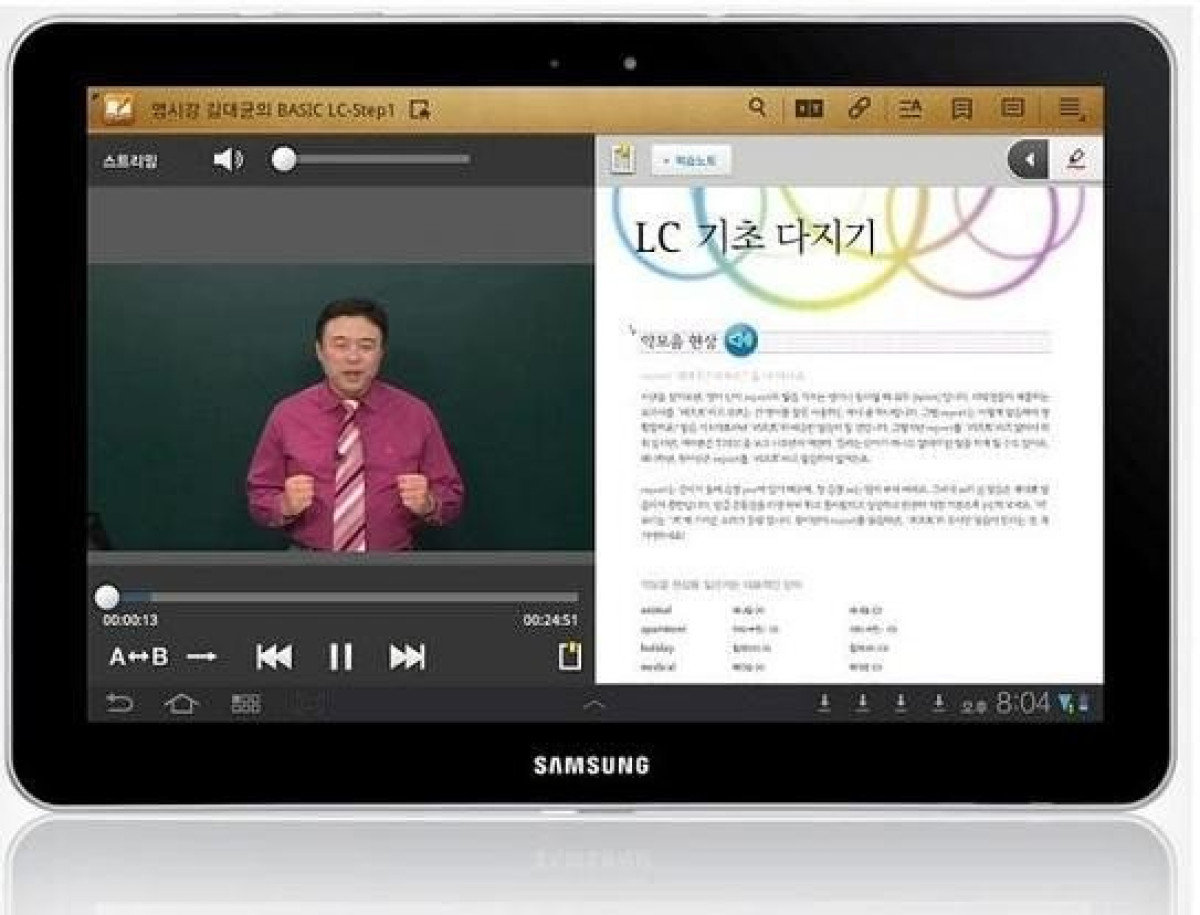The width and height of the screenshot is (1200, 915).
Task: Mute the video with the speaker icon
Action: (228, 159)
